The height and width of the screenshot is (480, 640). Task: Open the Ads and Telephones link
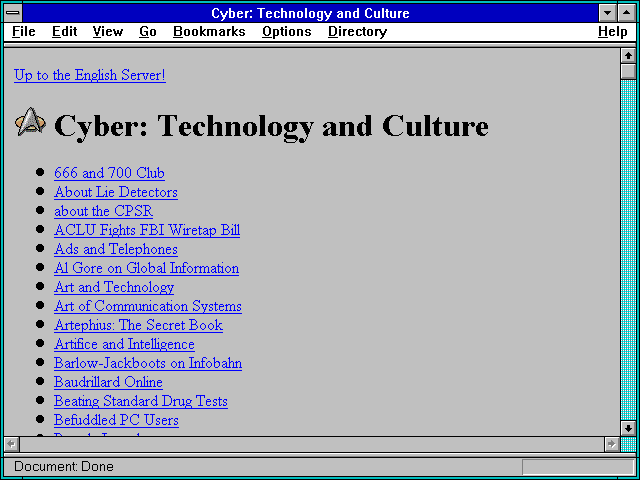116,249
